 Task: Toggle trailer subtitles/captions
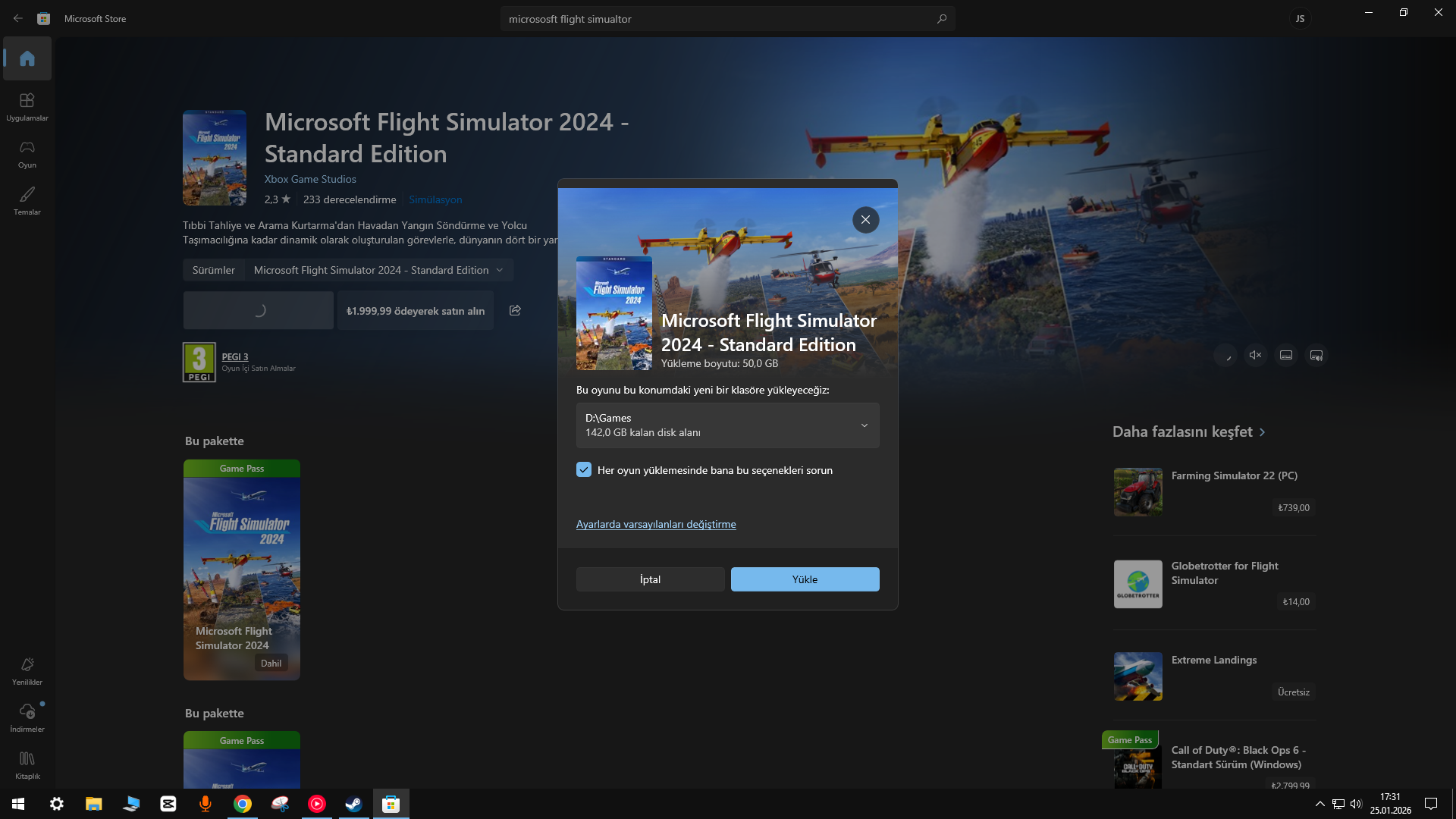click(x=1286, y=355)
